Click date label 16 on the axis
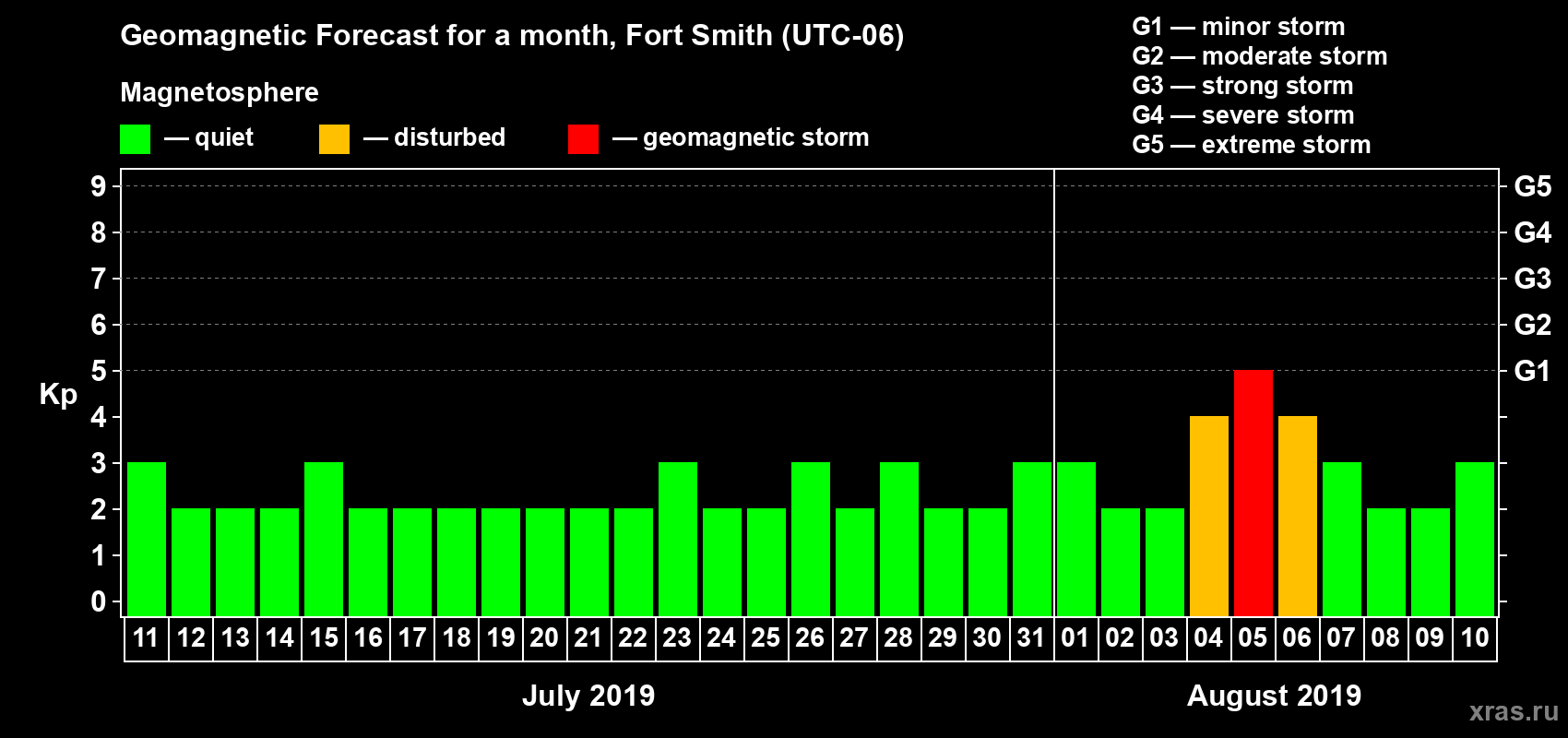Screen dimensions: 1568x738 [x=368, y=638]
